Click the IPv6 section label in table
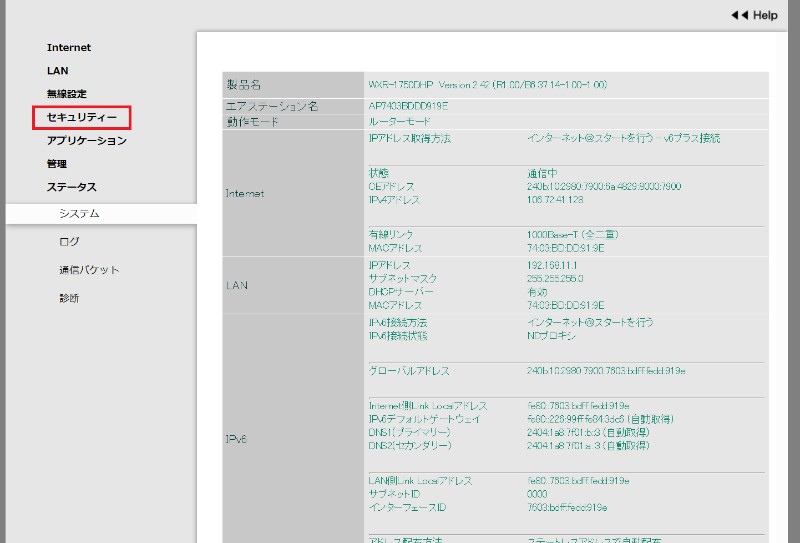This screenshot has width=800, height=543. coord(238,438)
